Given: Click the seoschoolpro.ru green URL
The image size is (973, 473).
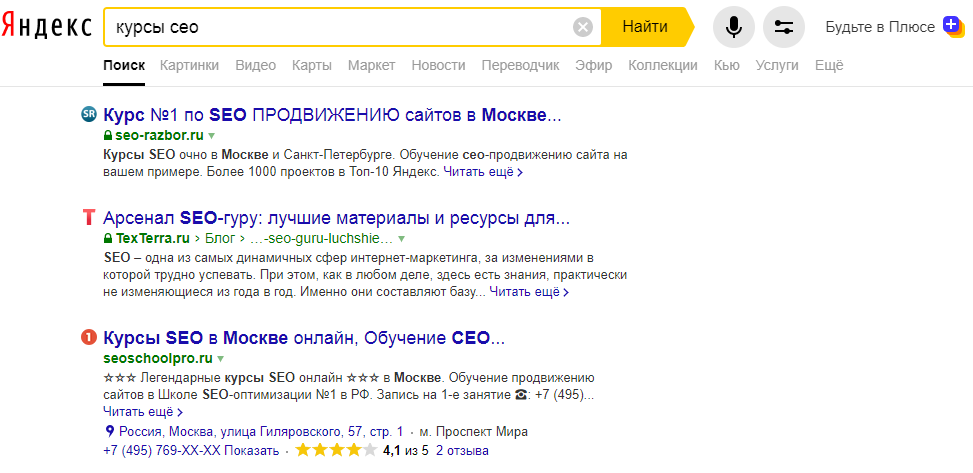Looking at the screenshot, I should 158,358.
